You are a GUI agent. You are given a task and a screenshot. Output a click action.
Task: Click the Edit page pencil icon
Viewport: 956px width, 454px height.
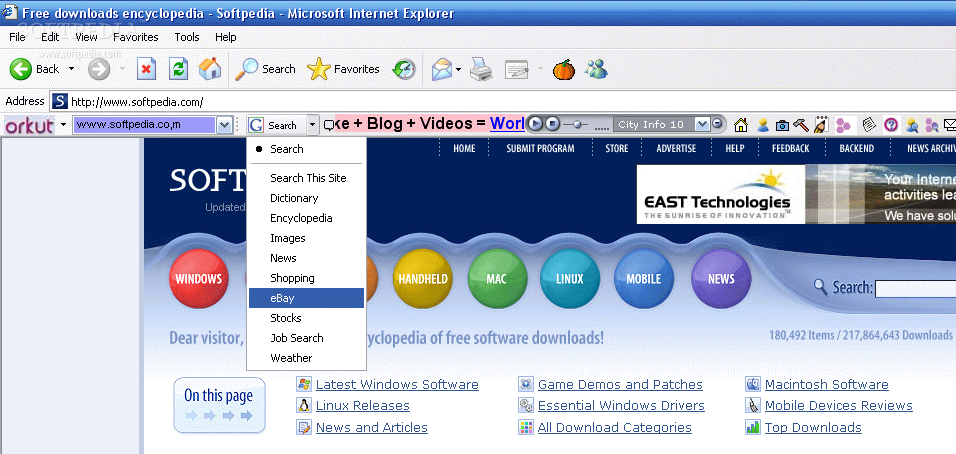pyautogui.click(x=516, y=69)
